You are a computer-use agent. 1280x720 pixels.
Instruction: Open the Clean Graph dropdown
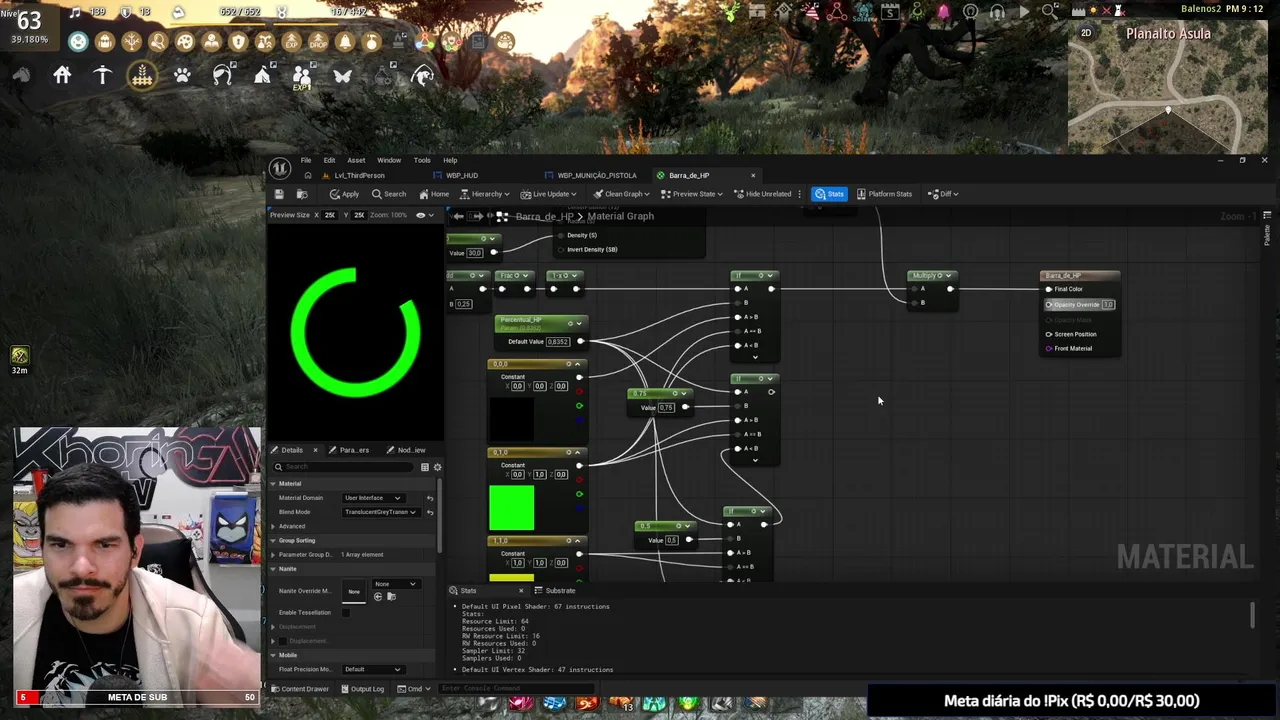(621, 194)
